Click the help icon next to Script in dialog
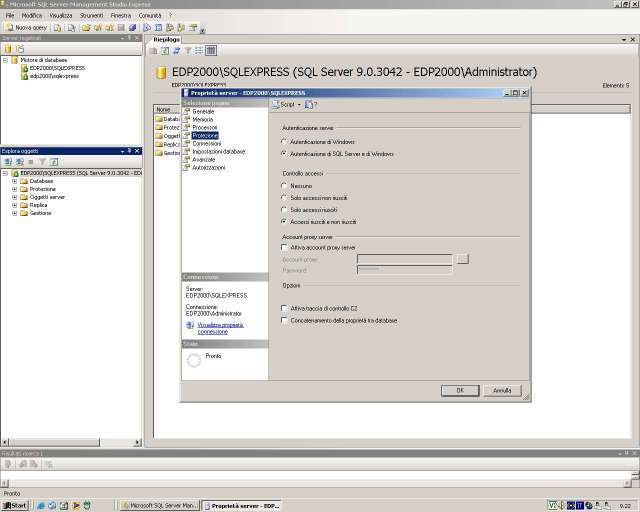This screenshot has height=512, width=640. [x=310, y=105]
